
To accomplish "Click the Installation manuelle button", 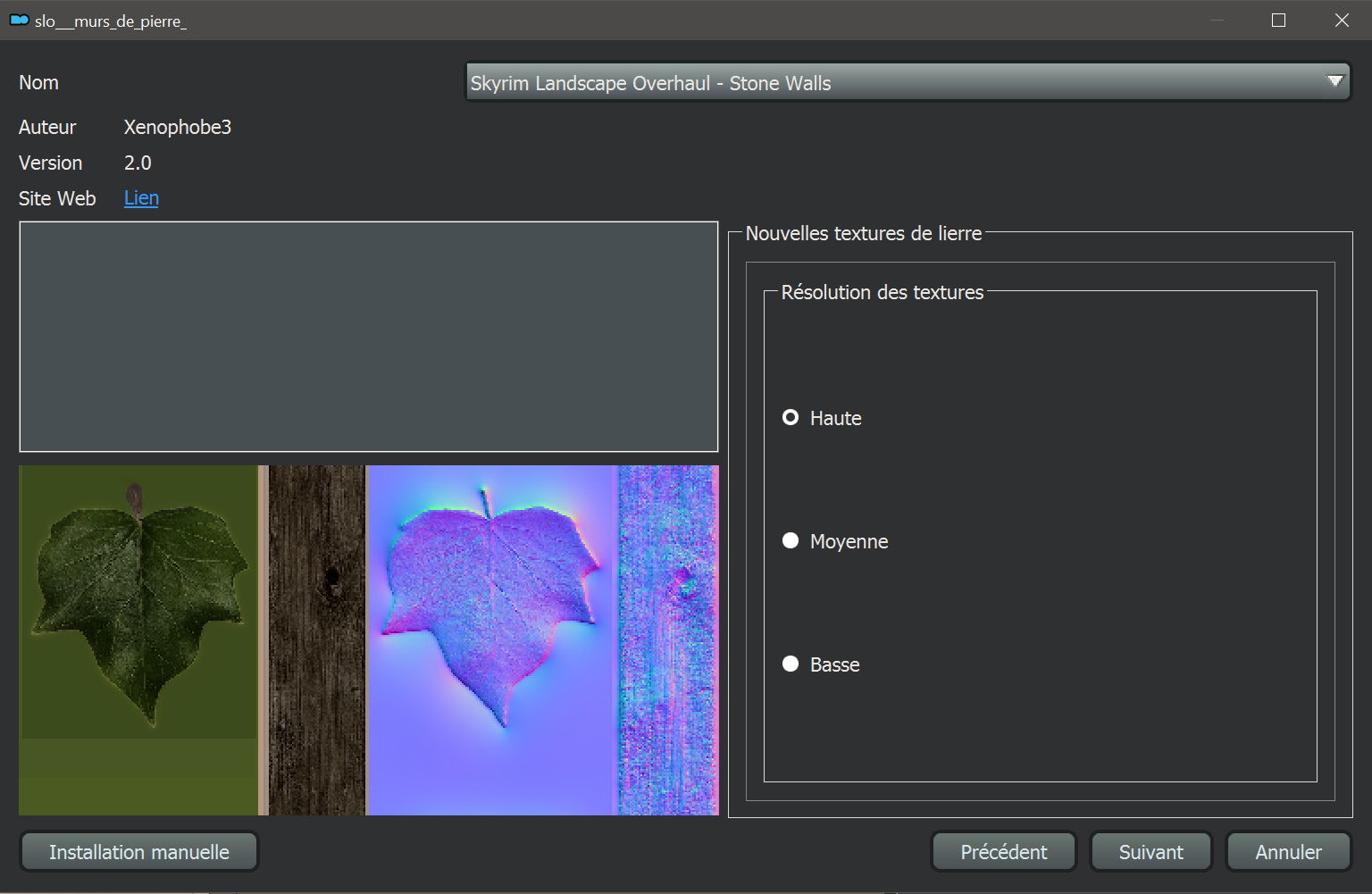I will [139, 852].
